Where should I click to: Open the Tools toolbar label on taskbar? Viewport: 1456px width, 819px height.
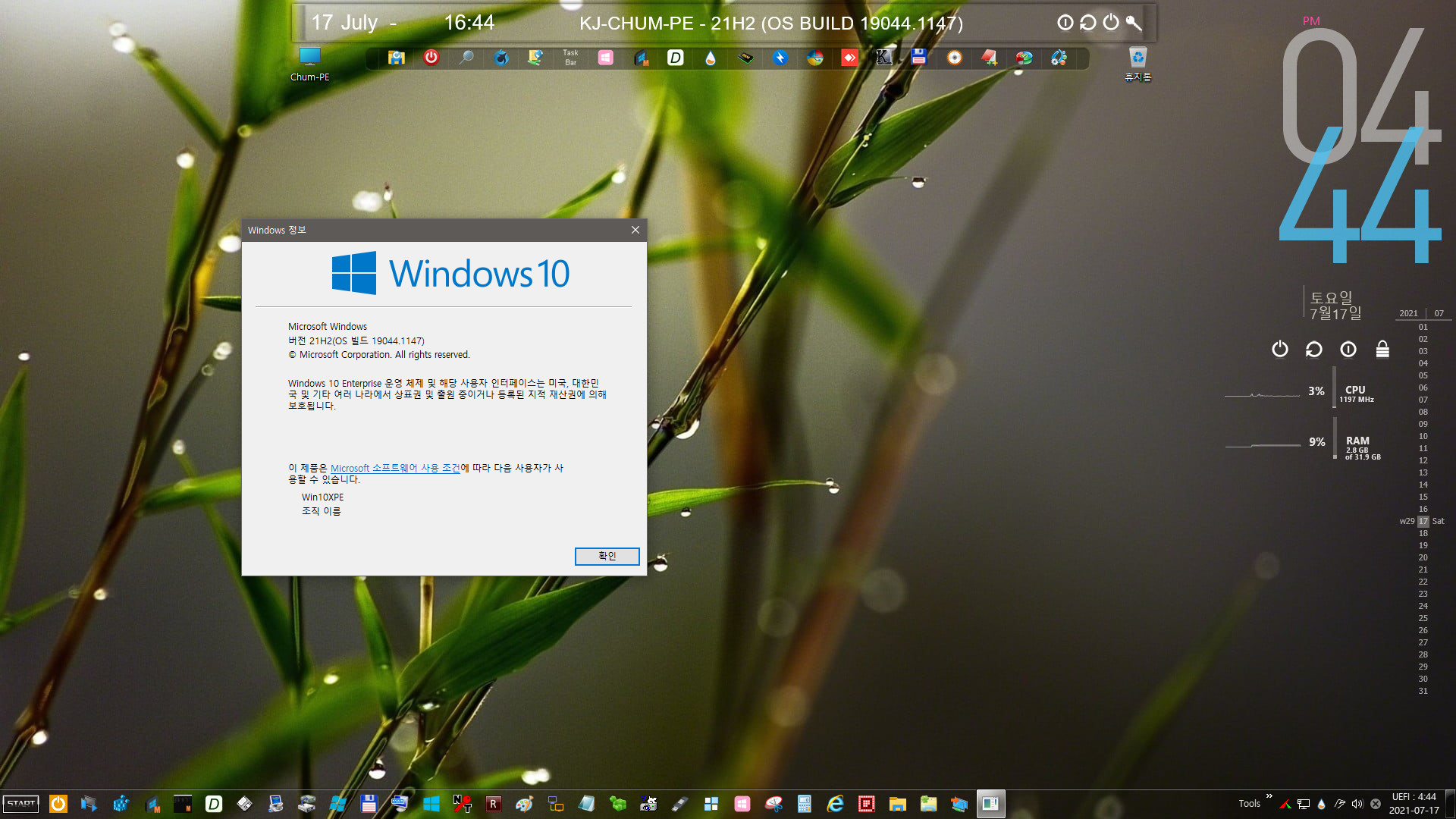coord(1249,804)
